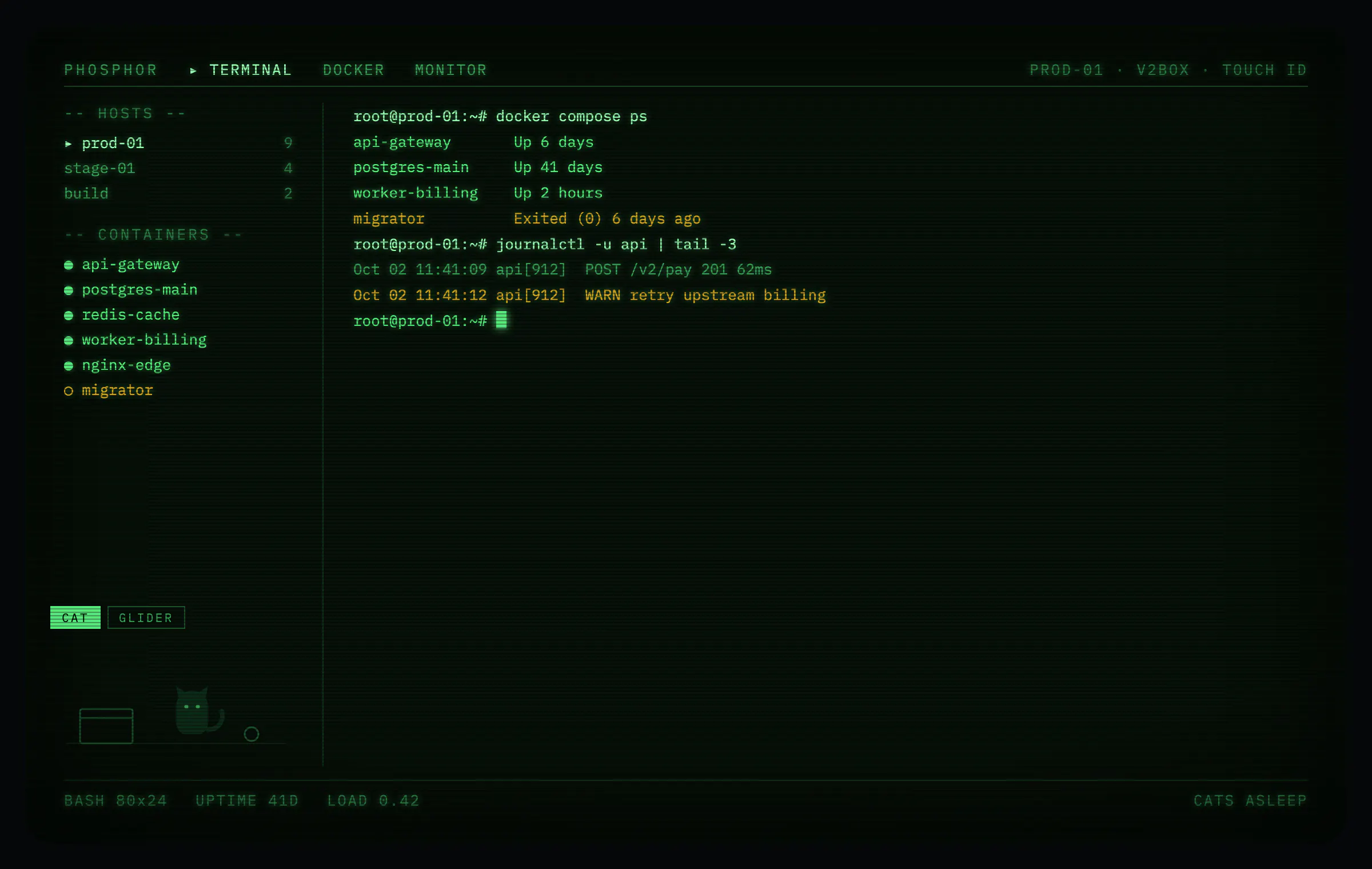Click the active tab arrow before TERMINAL

[x=193, y=70]
